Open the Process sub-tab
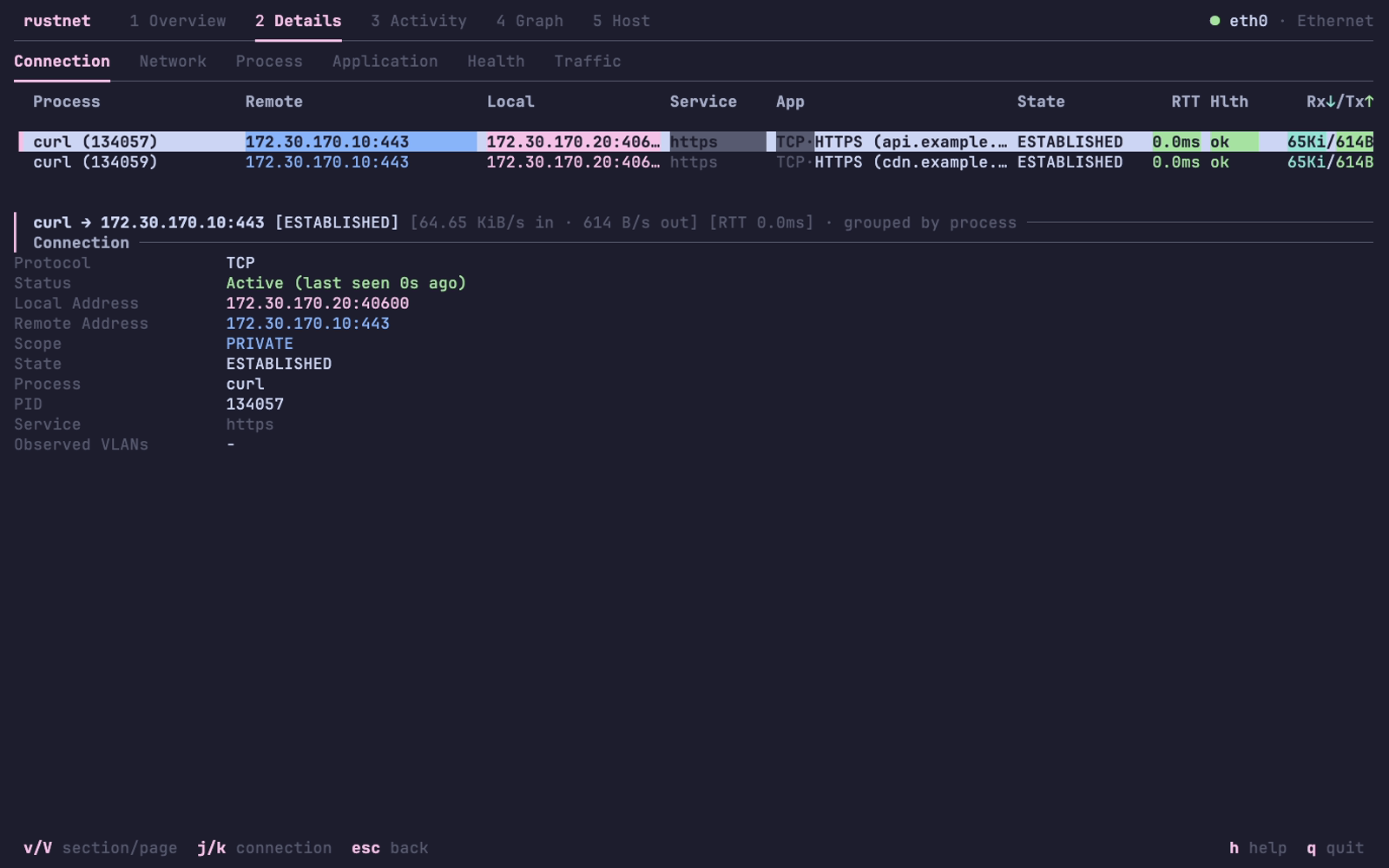The height and width of the screenshot is (868, 1389). (x=269, y=62)
